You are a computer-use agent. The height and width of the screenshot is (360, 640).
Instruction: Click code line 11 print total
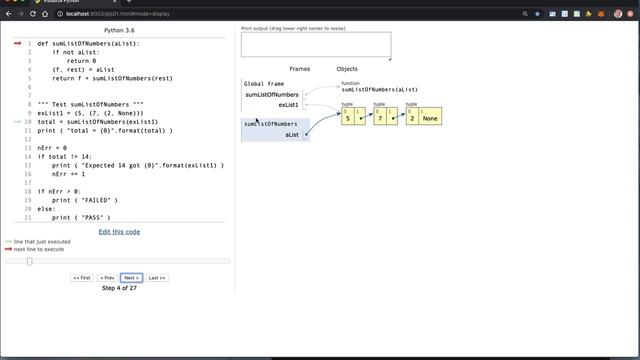coord(105,131)
